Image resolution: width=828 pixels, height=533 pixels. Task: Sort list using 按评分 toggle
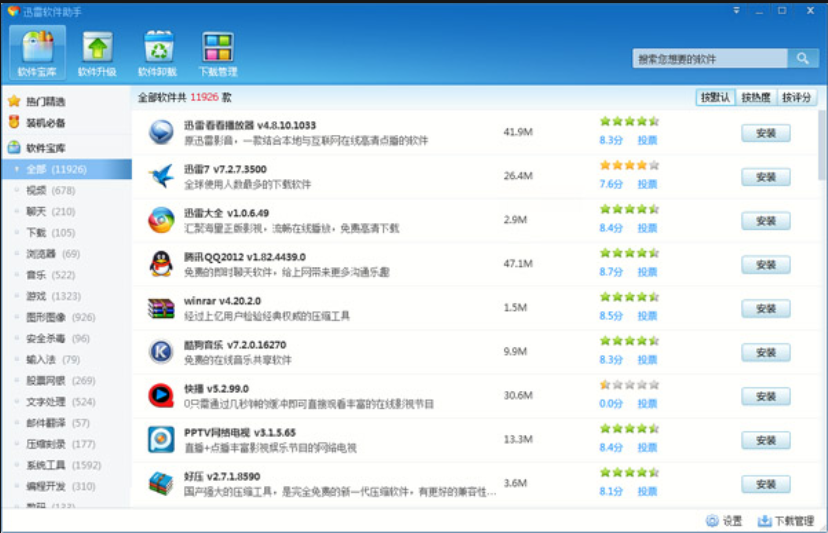click(796, 97)
